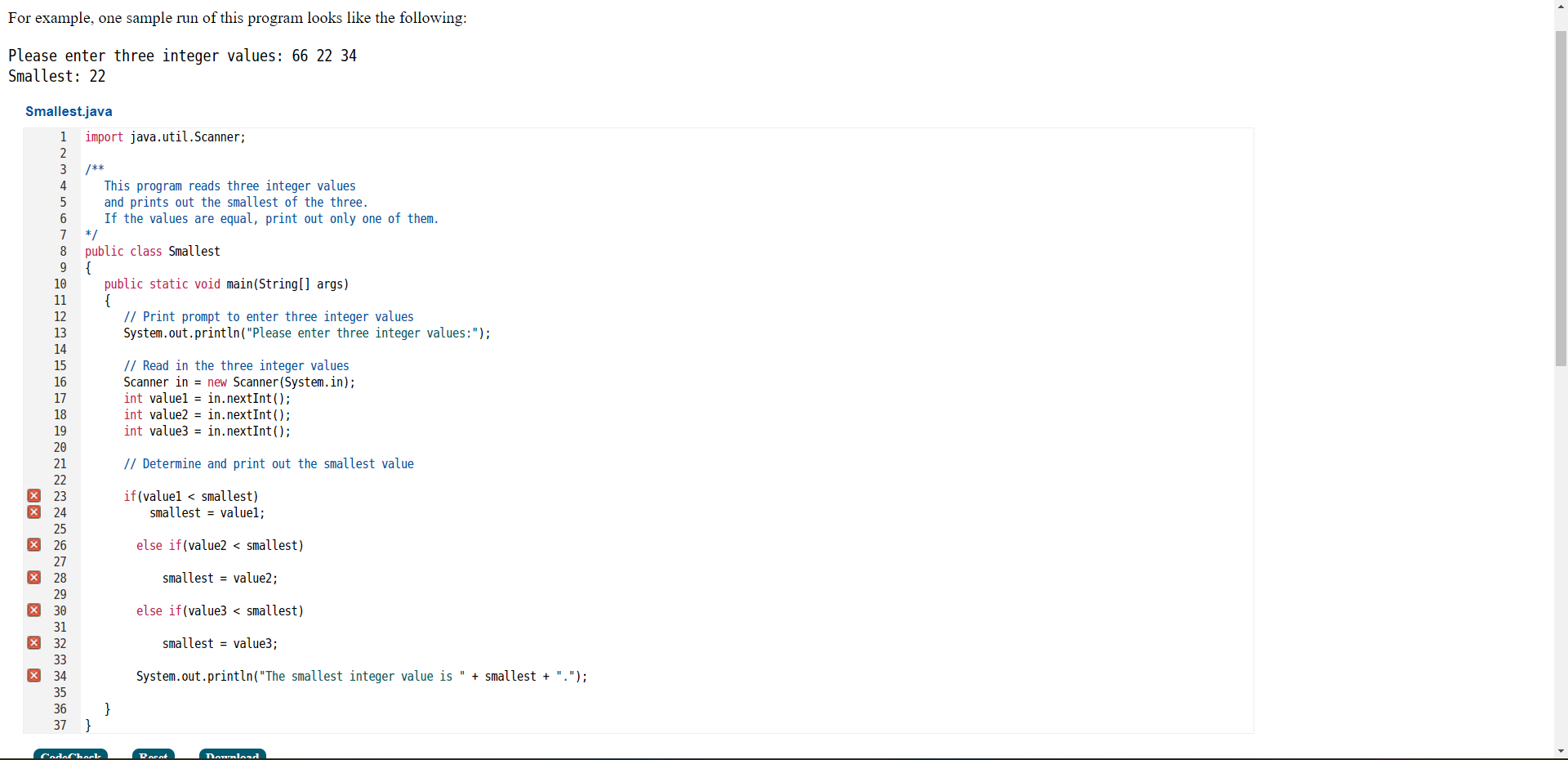
Task: Place cursor on the import java.util.Scanner line
Action: tap(163, 137)
